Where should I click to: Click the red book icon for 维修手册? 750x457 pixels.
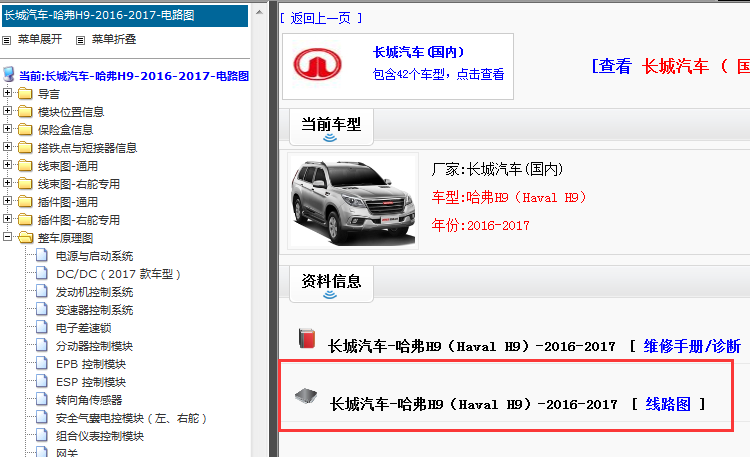point(307,338)
